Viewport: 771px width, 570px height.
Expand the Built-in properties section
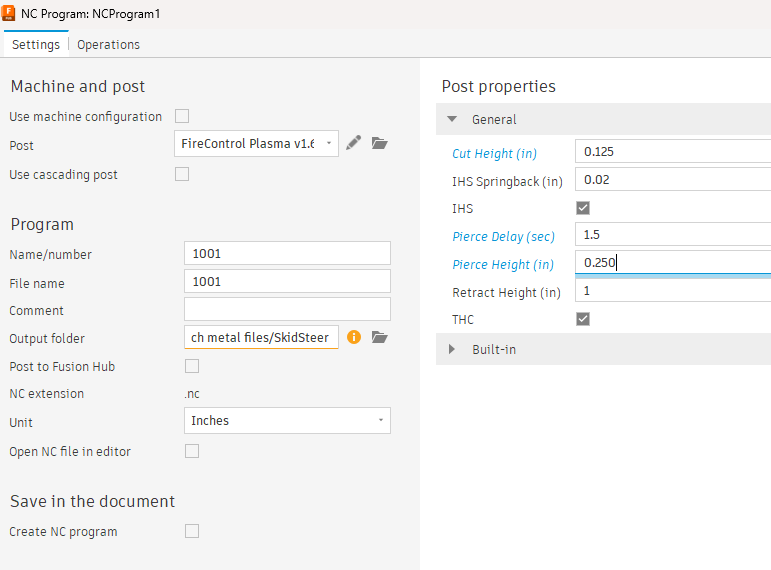click(452, 349)
